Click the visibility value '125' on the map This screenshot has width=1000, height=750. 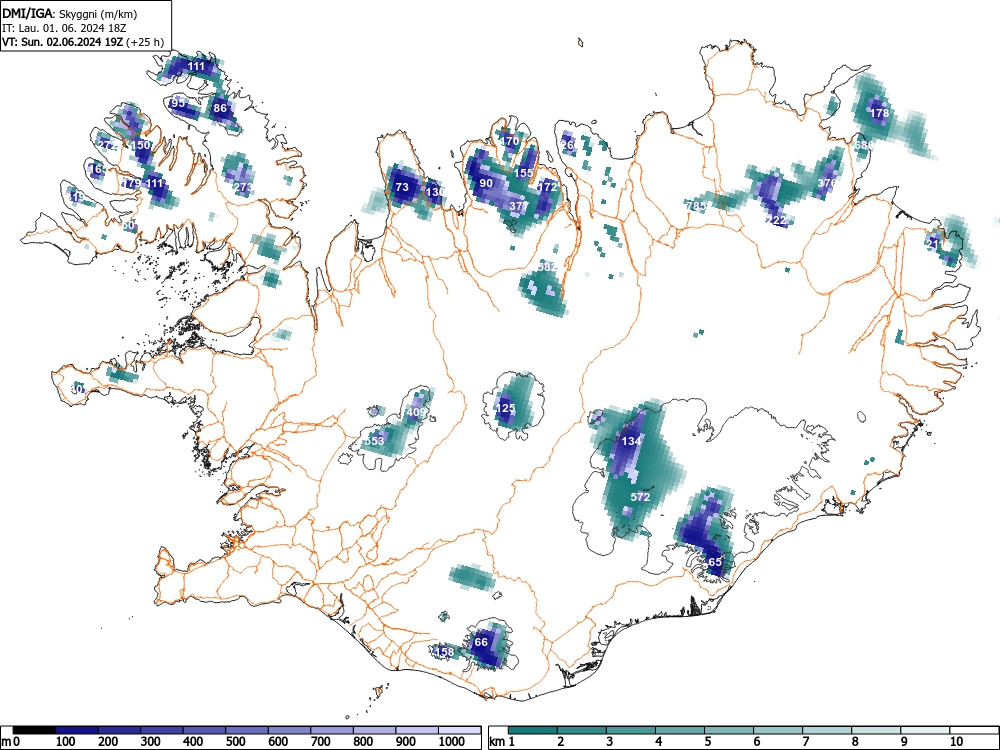coord(505,408)
